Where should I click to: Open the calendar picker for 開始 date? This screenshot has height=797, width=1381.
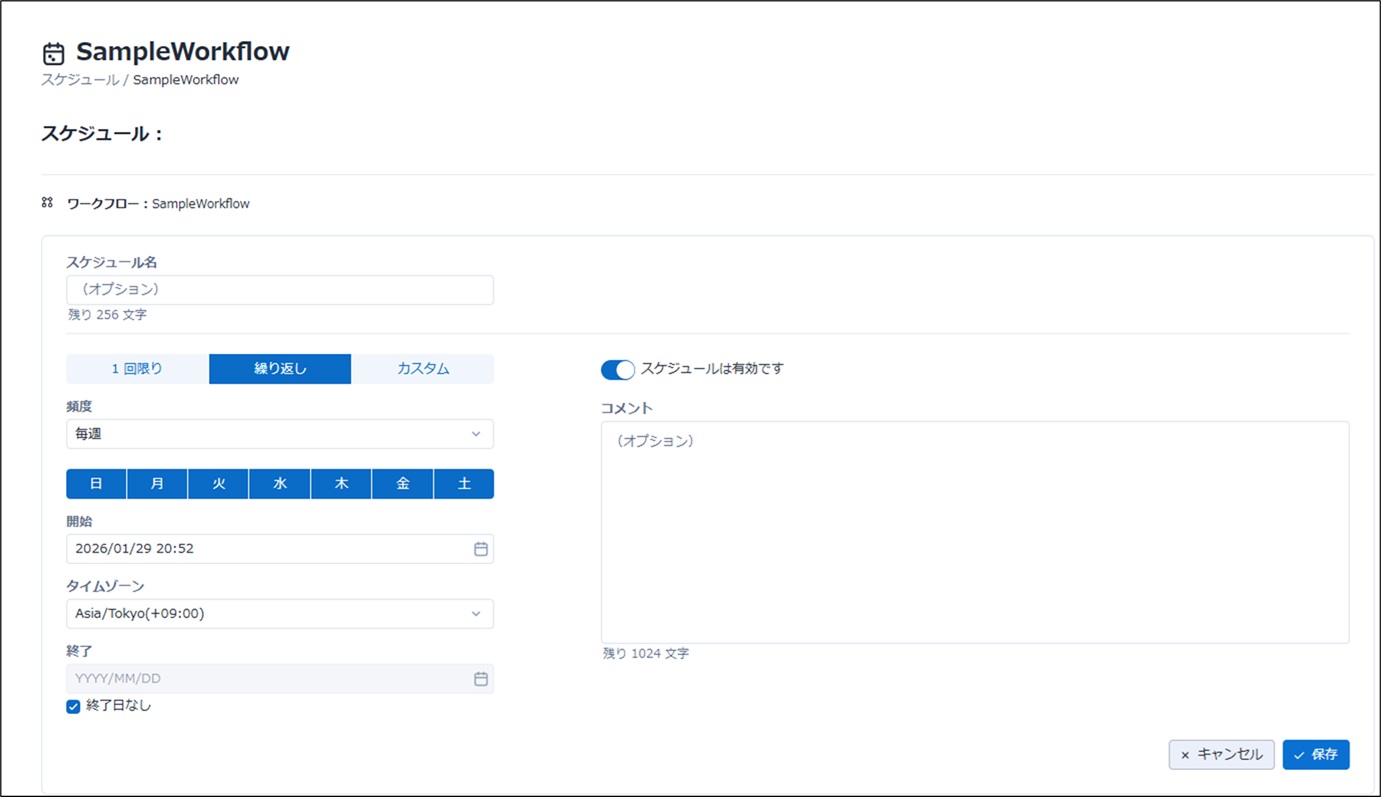pos(480,549)
